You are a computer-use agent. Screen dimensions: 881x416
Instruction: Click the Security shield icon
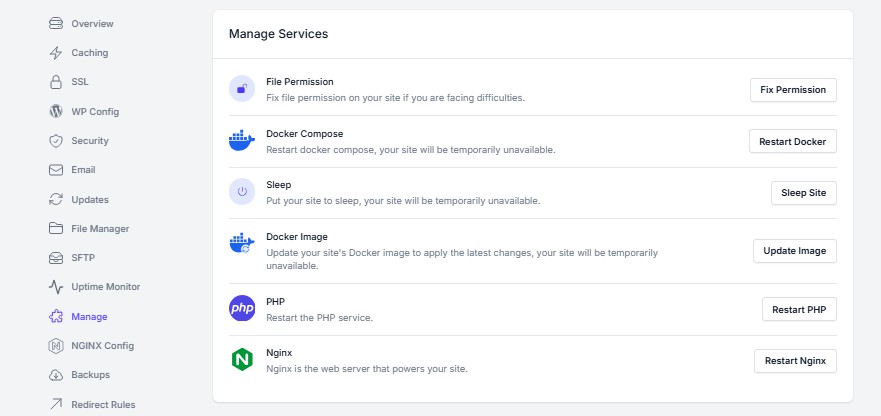coord(56,141)
